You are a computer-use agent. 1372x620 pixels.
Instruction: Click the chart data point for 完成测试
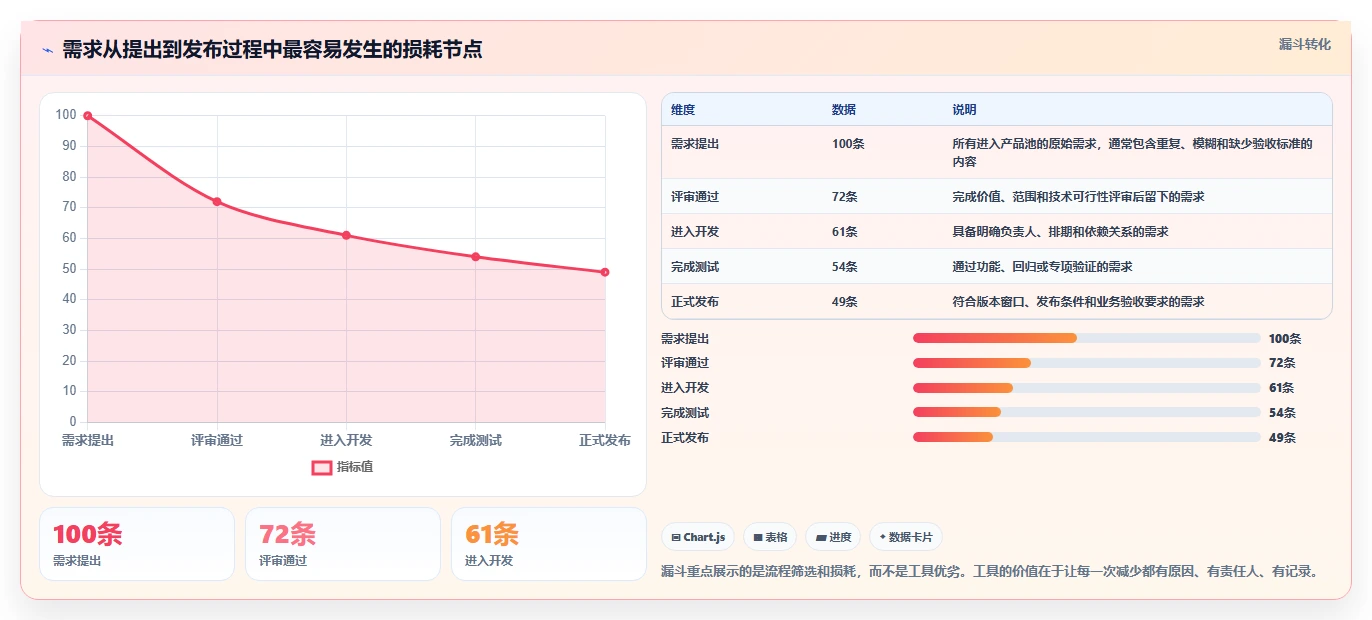[476, 257]
